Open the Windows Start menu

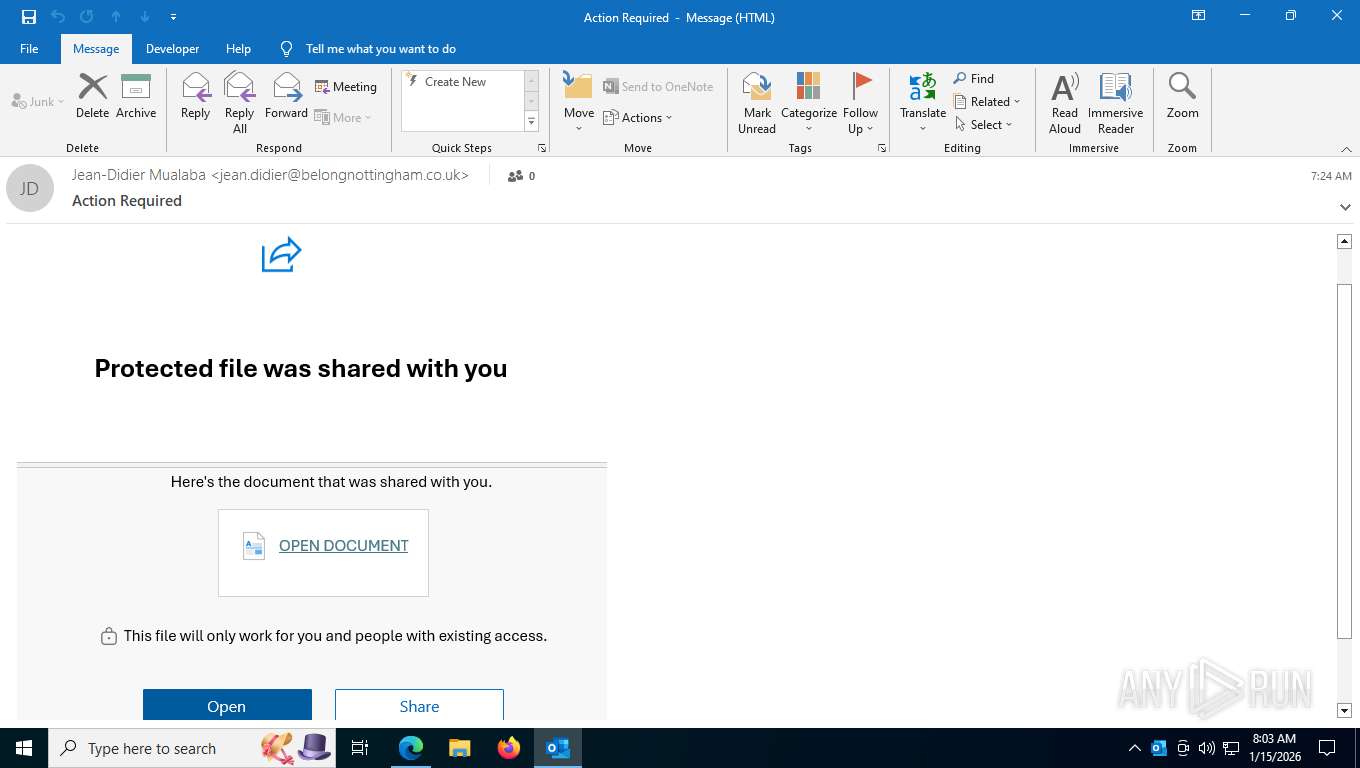pos(23,748)
